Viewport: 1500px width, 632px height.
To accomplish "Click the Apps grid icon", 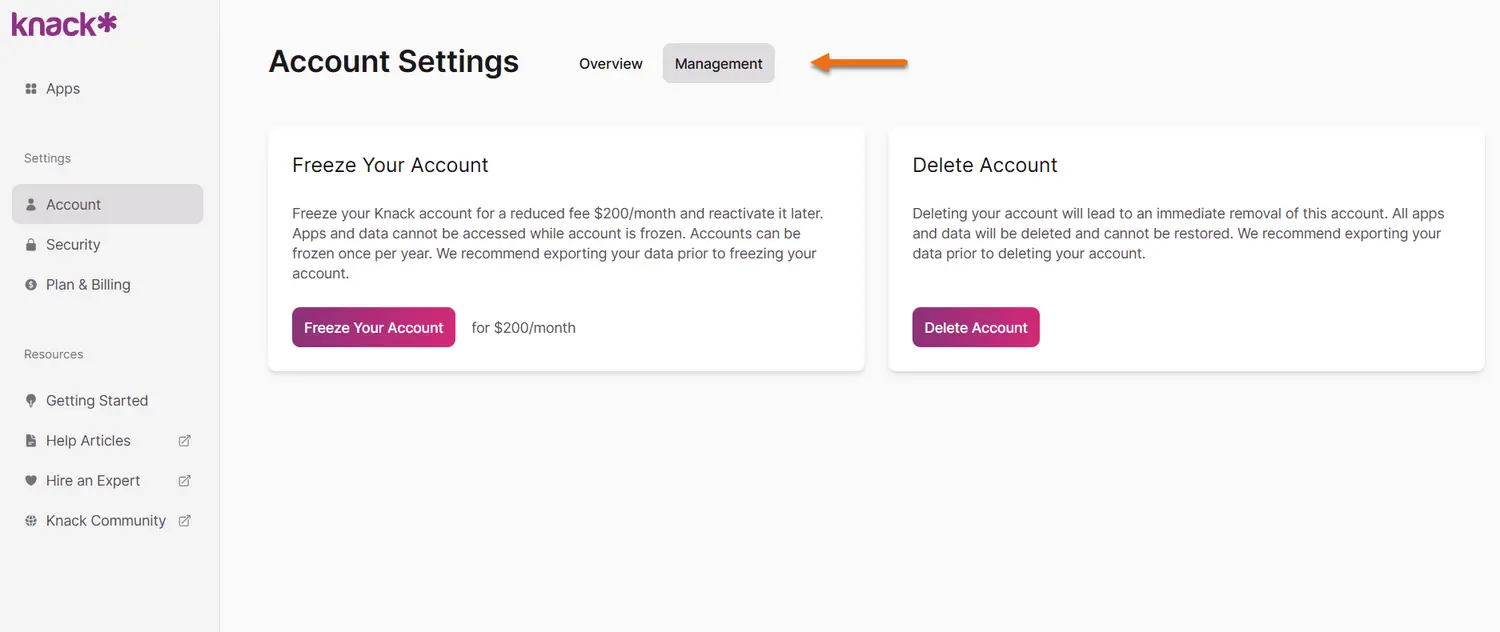I will click(x=31, y=89).
